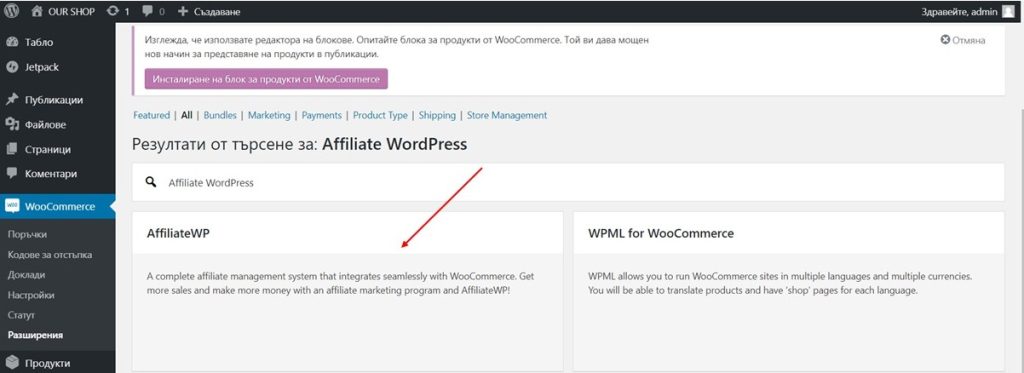Screen dimensions: 1024x373
Task: Click the Jetpack icon in sidebar
Action: coord(12,67)
